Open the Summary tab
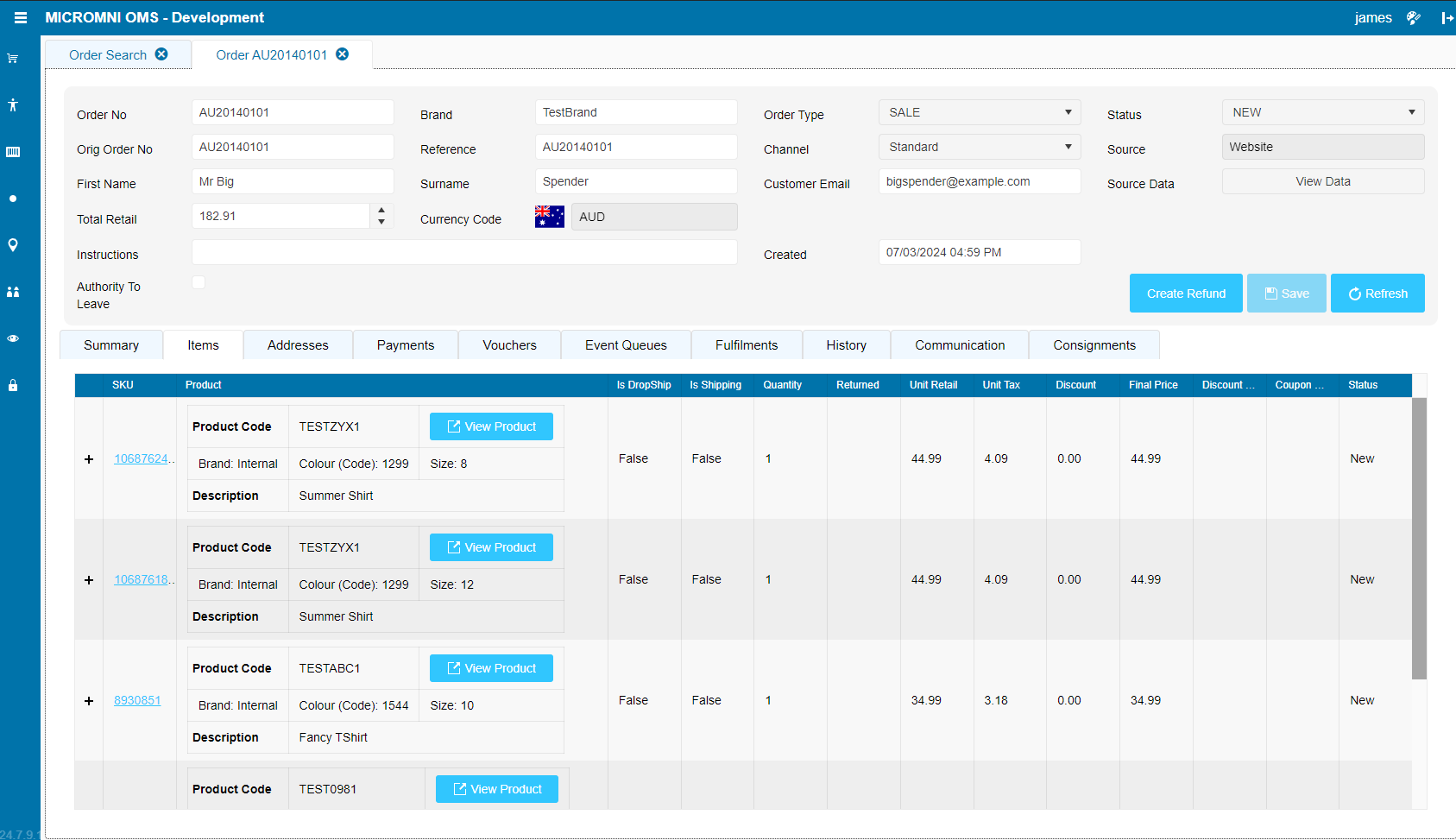 (x=111, y=345)
